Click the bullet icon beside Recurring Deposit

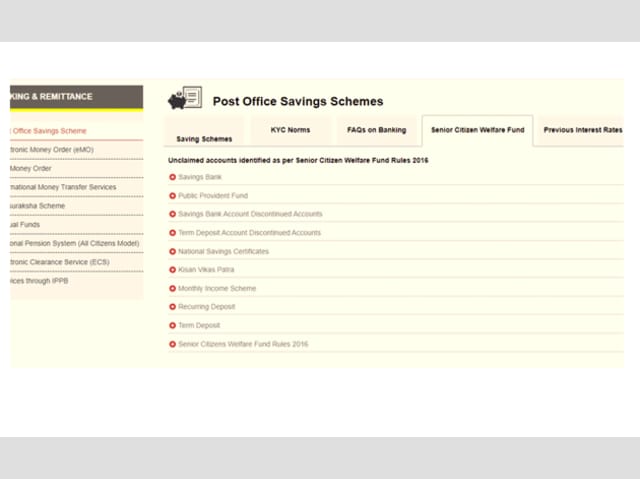(x=172, y=307)
